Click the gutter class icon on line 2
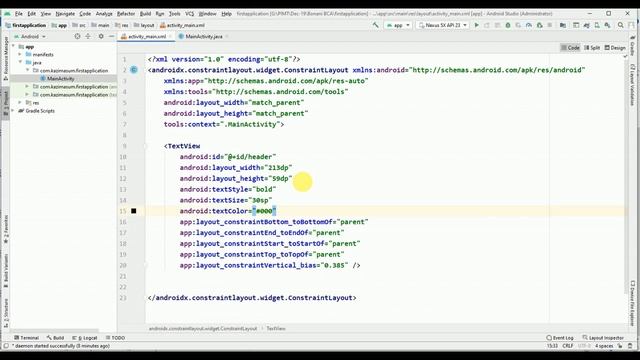The image size is (640, 360). 134,70
